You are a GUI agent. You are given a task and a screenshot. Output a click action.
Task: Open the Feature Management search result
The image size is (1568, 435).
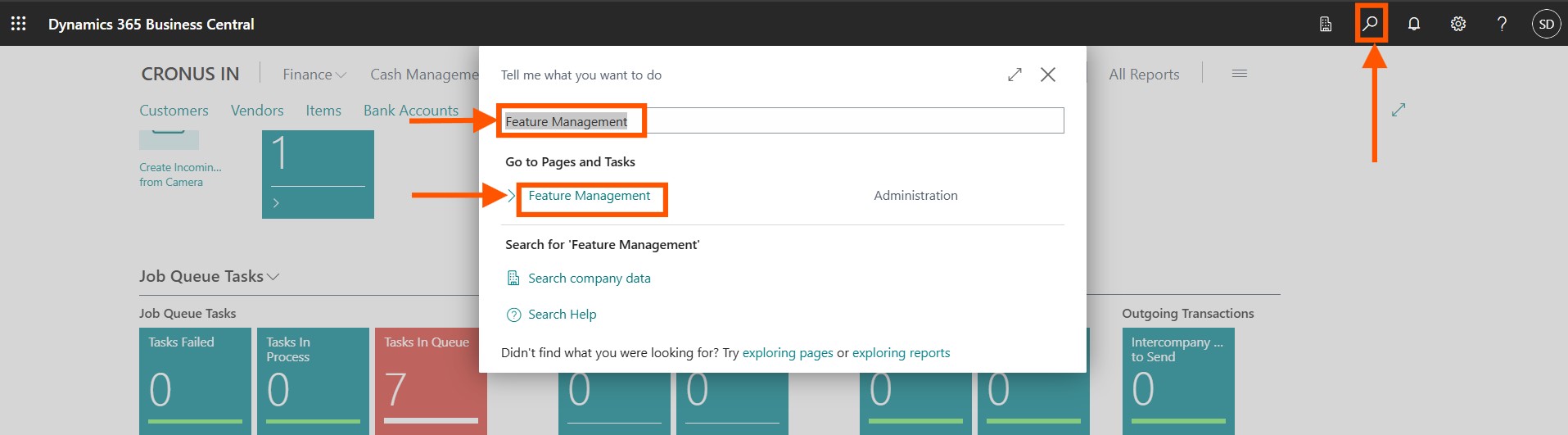tap(589, 196)
